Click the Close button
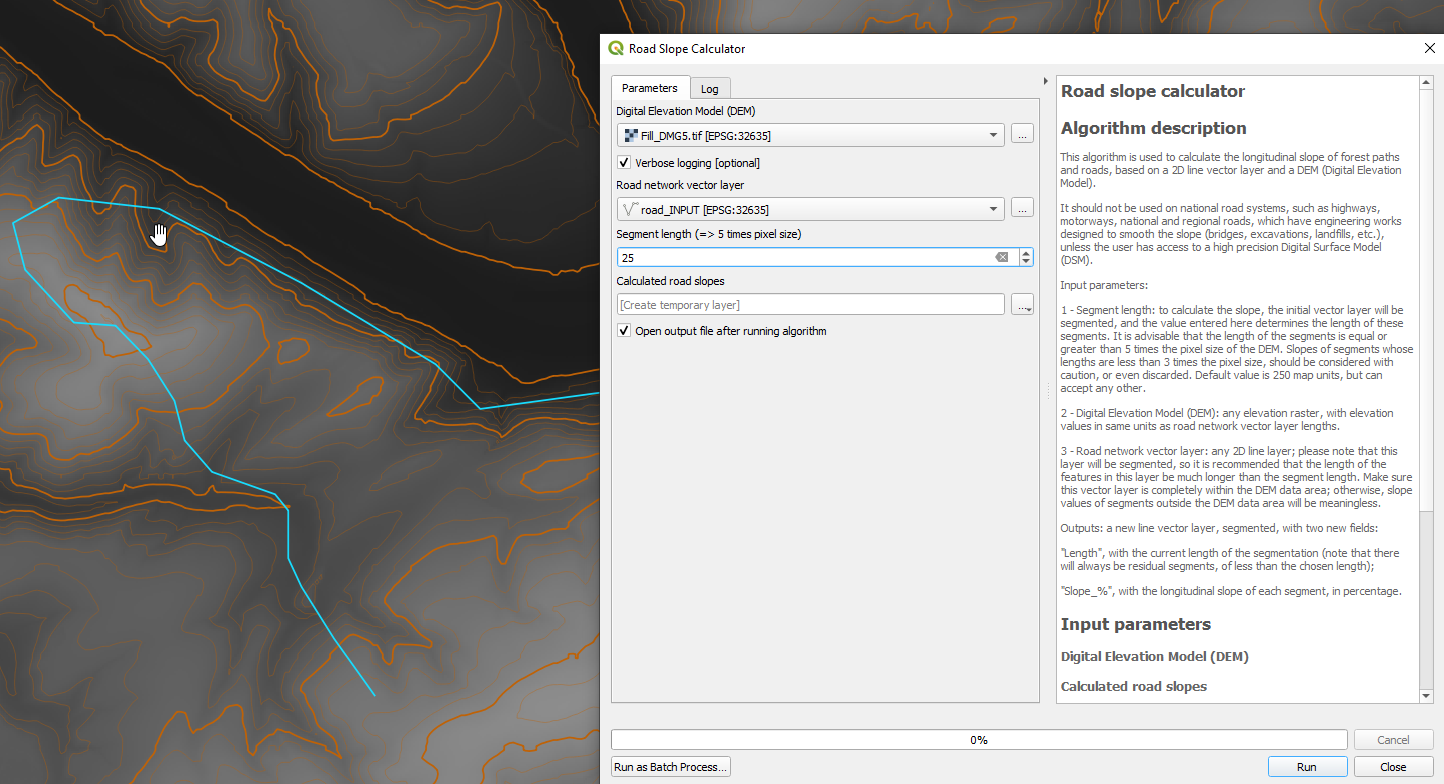Viewport: 1444px width, 784px height. pyautogui.click(x=1393, y=767)
